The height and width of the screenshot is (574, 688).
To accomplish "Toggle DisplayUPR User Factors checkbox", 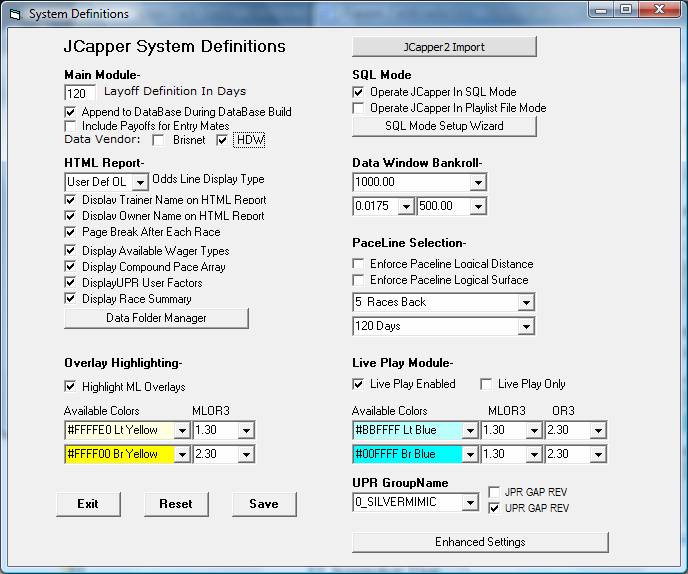I will coord(70,283).
